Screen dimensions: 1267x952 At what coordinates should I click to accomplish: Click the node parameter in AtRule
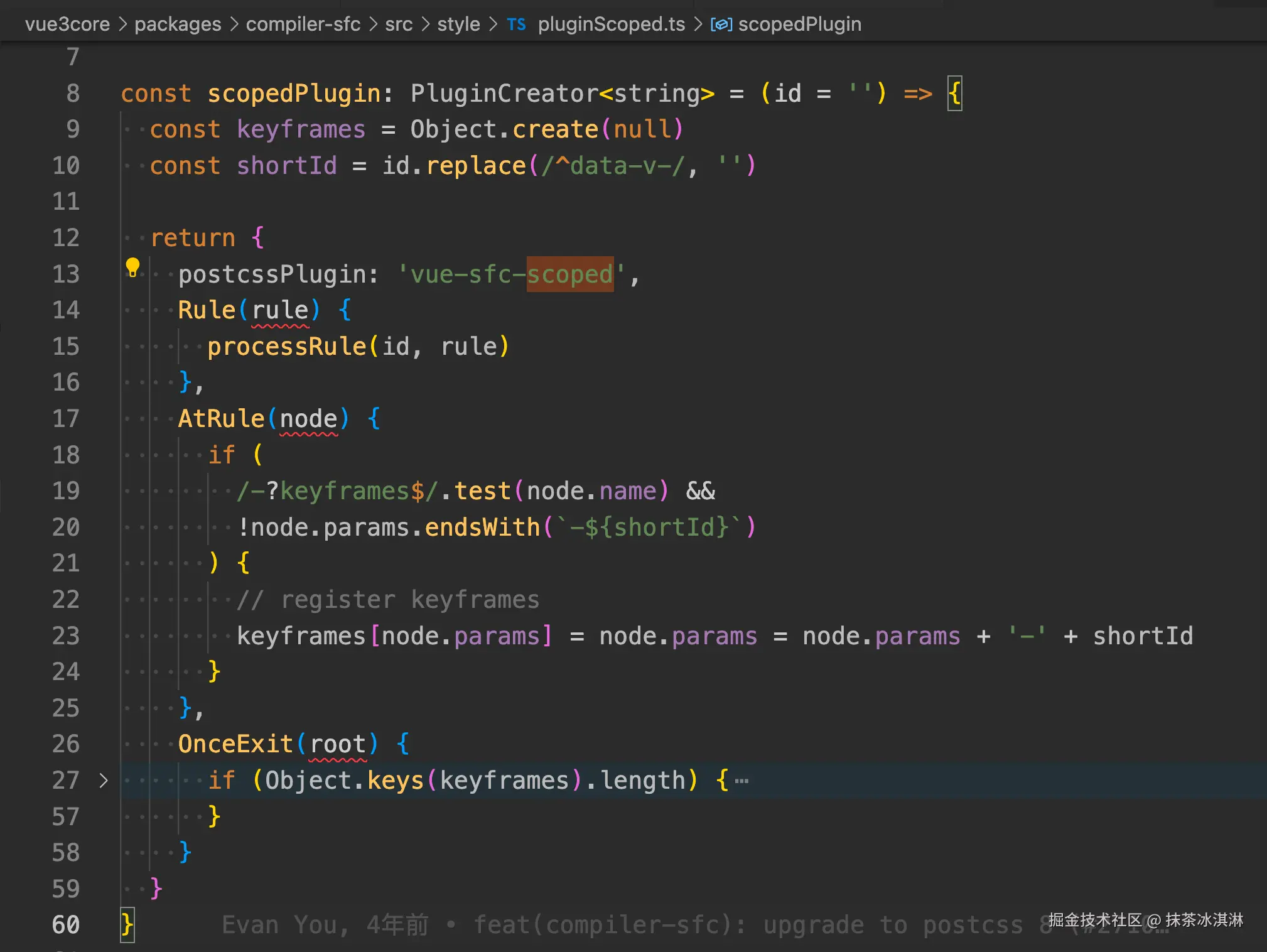[x=308, y=419]
